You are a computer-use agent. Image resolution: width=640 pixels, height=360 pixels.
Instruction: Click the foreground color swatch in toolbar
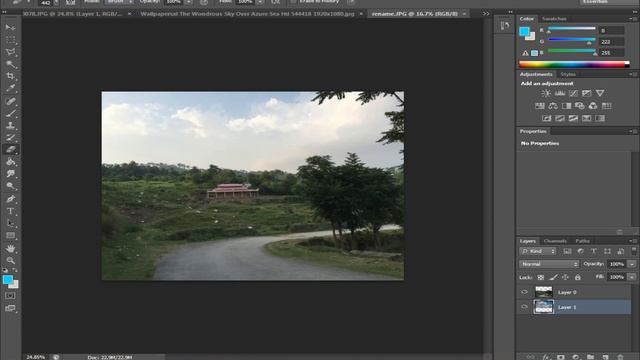(7, 280)
